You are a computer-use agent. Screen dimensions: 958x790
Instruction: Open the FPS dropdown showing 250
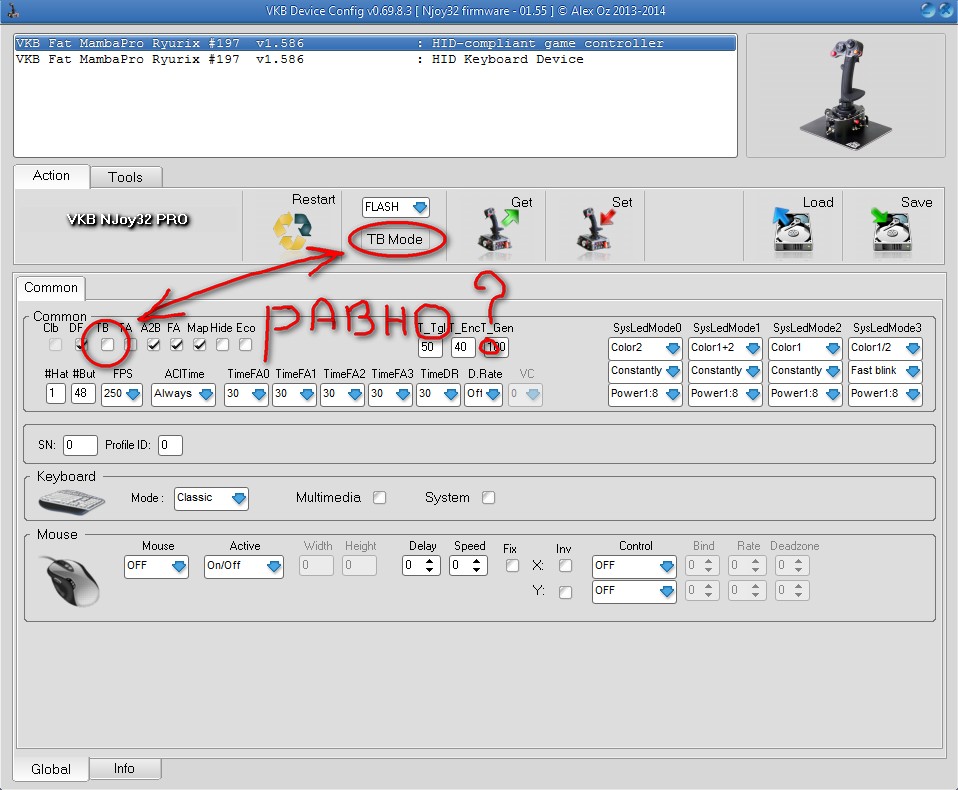pos(122,394)
